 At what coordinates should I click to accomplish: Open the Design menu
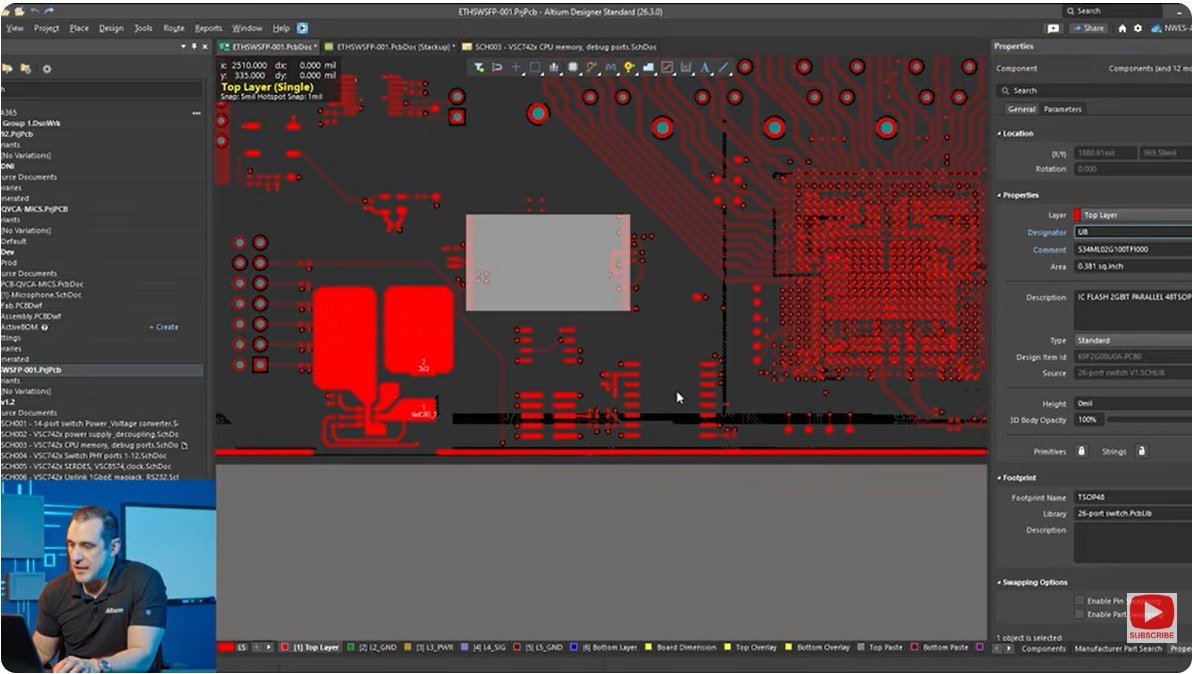[111, 28]
